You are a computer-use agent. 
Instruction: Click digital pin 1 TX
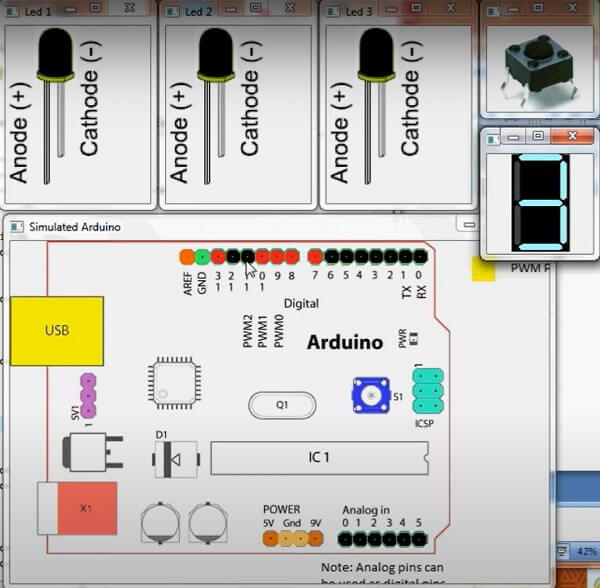(x=405, y=257)
